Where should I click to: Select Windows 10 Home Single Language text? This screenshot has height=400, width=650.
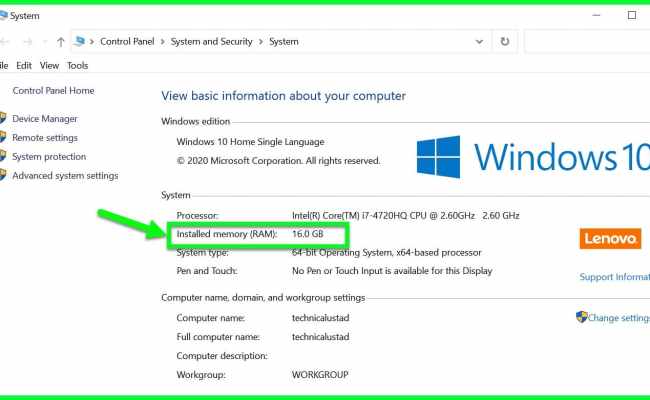[250, 142]
